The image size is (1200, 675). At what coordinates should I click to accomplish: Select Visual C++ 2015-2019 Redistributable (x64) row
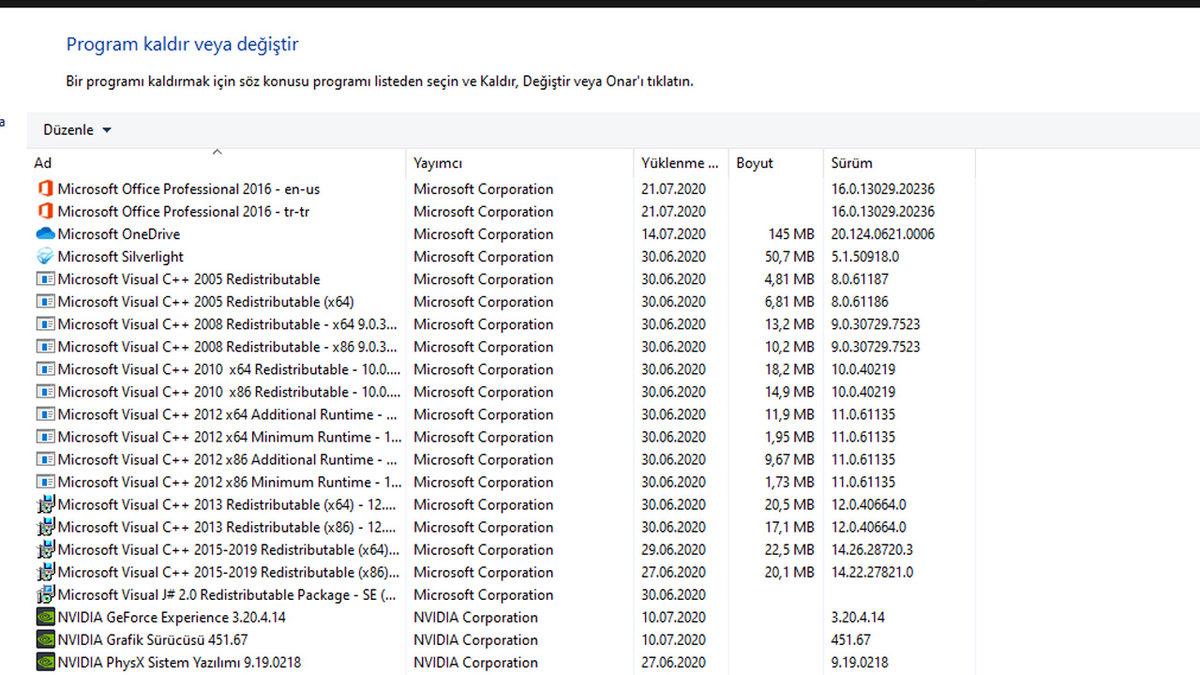[x=222, y=550]
